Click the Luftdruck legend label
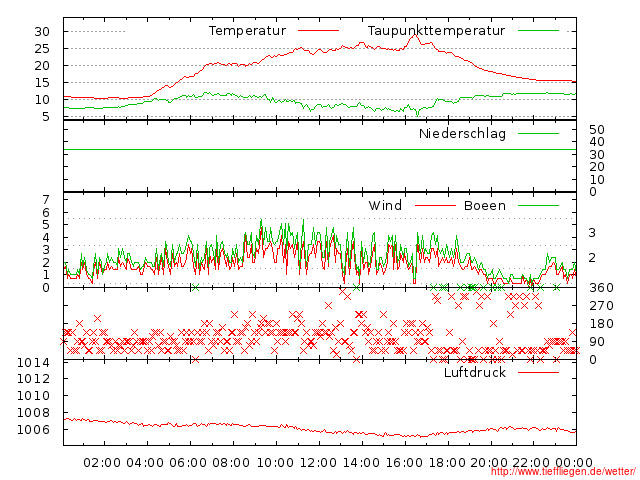 tap(475, 373)
